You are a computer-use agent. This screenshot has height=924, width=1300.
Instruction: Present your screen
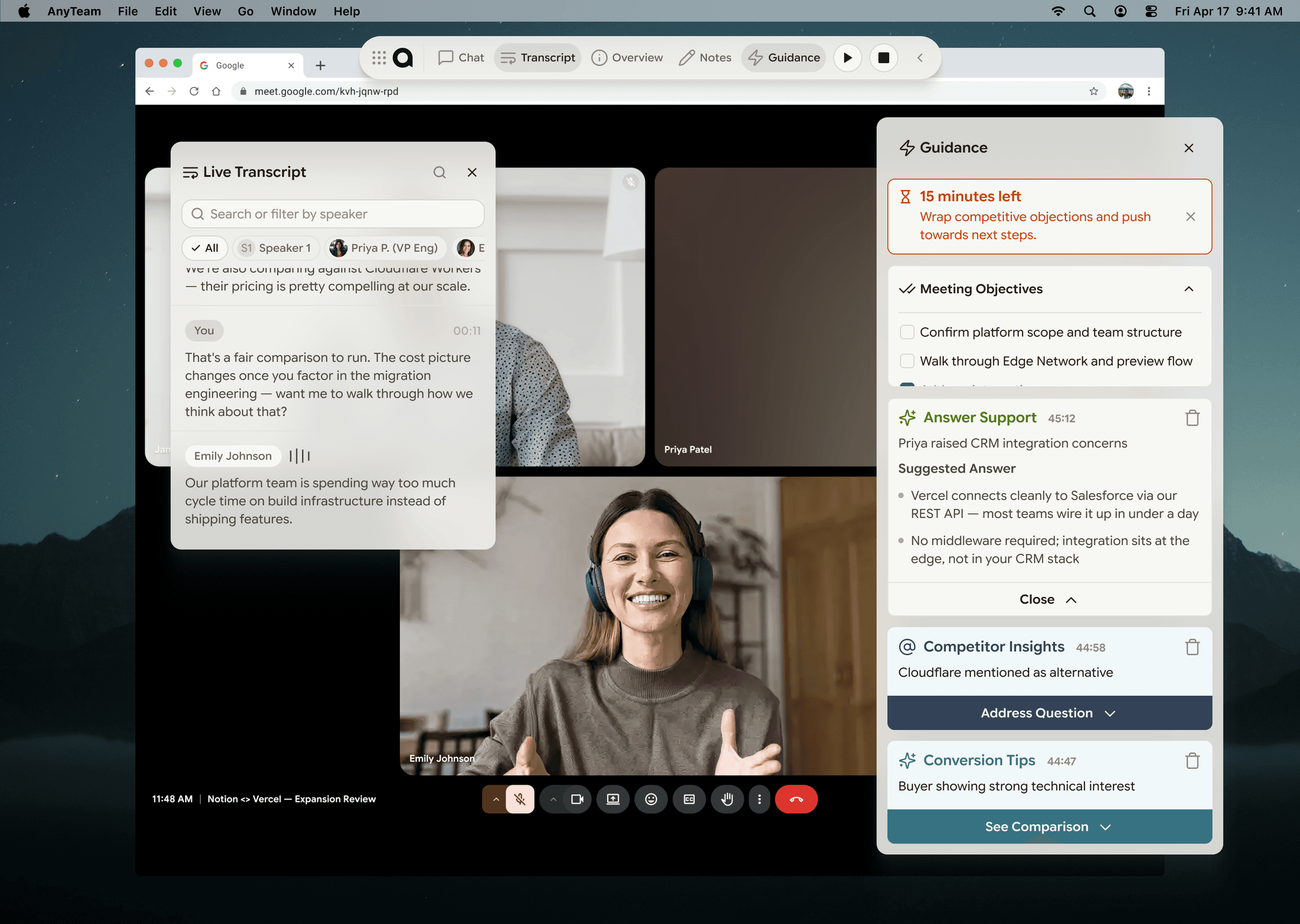click(613, 799)
